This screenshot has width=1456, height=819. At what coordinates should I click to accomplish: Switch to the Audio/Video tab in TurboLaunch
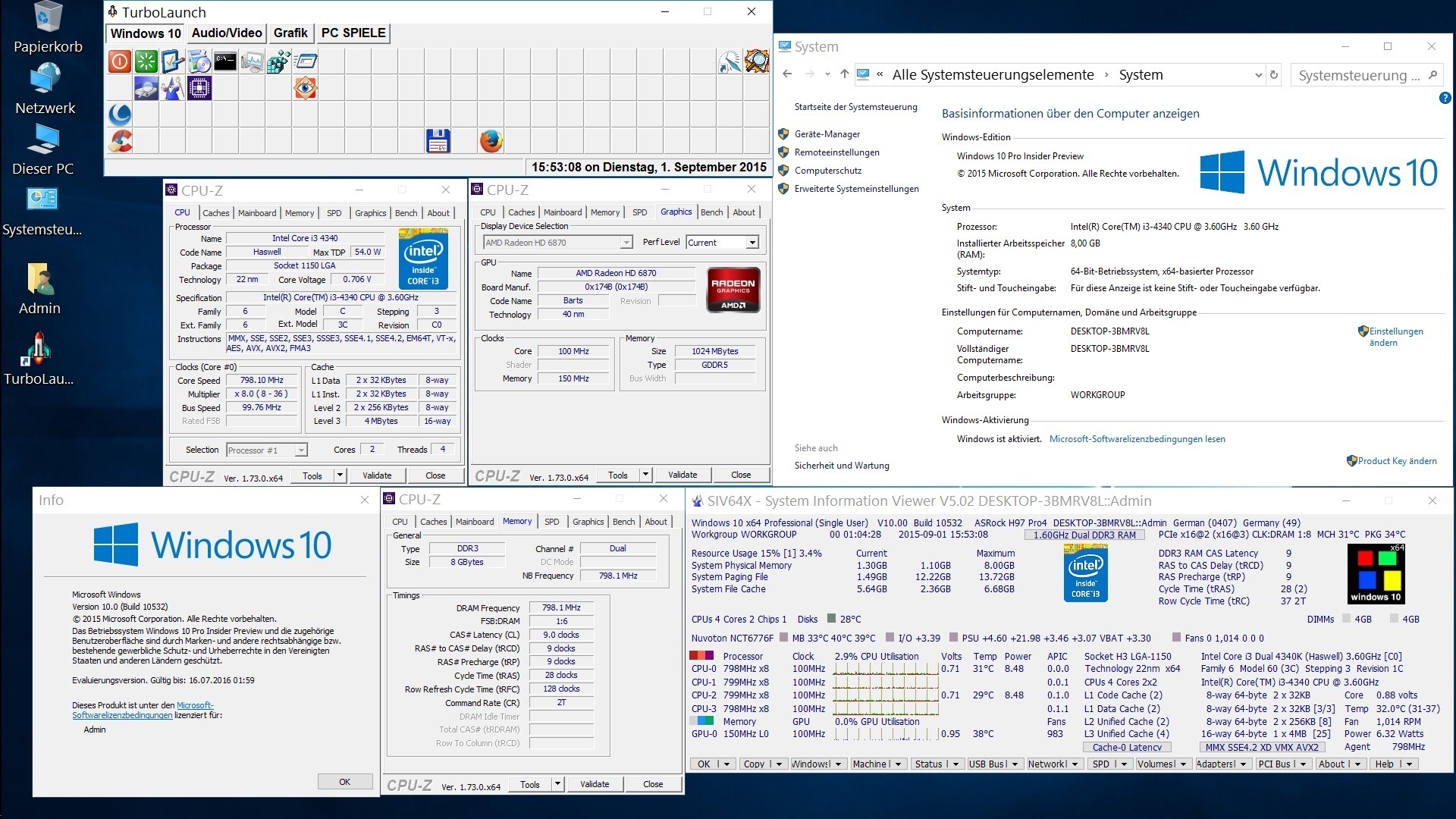[x=226, y=33]
